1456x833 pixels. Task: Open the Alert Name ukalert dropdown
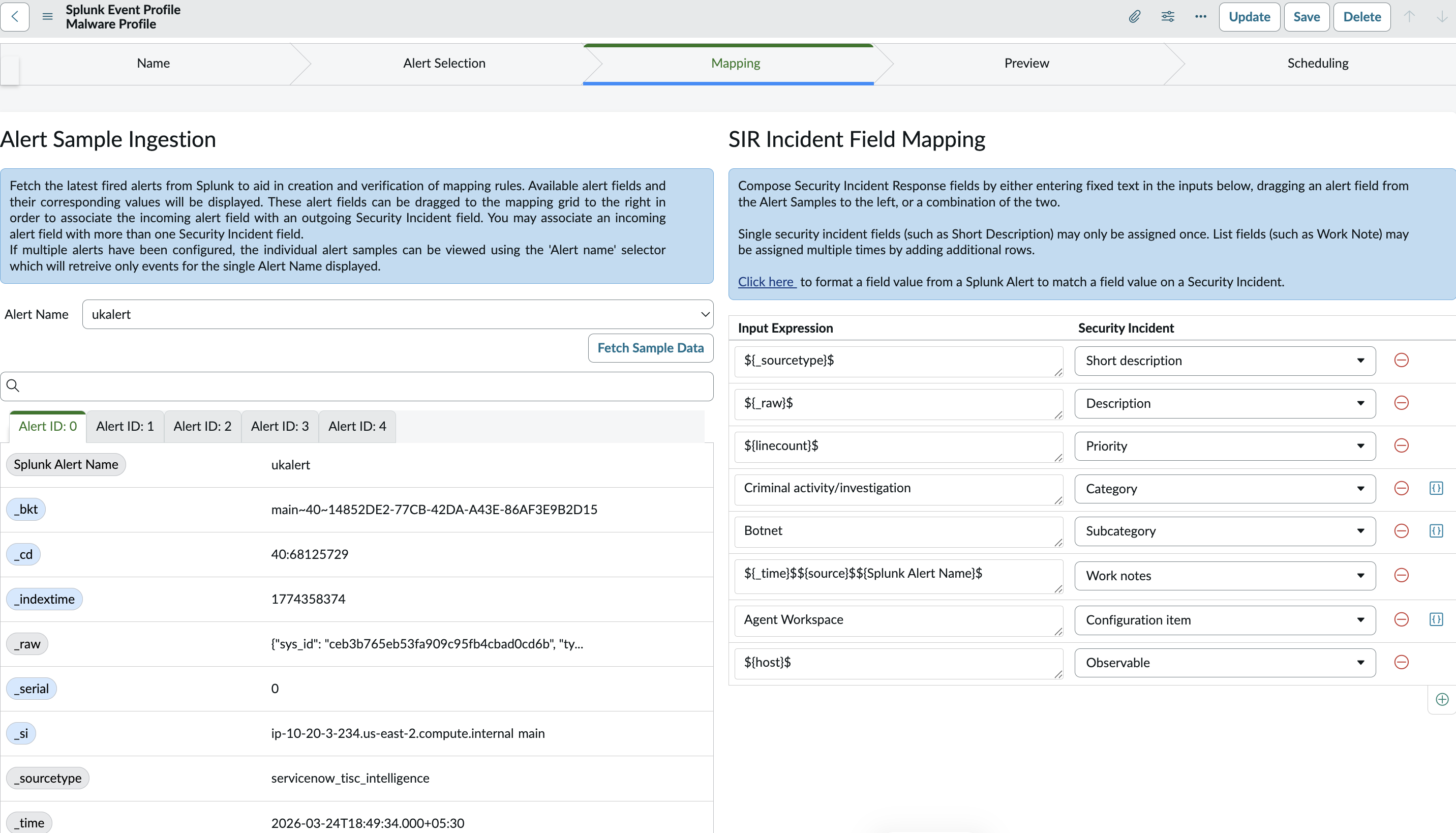click(398, 314)
